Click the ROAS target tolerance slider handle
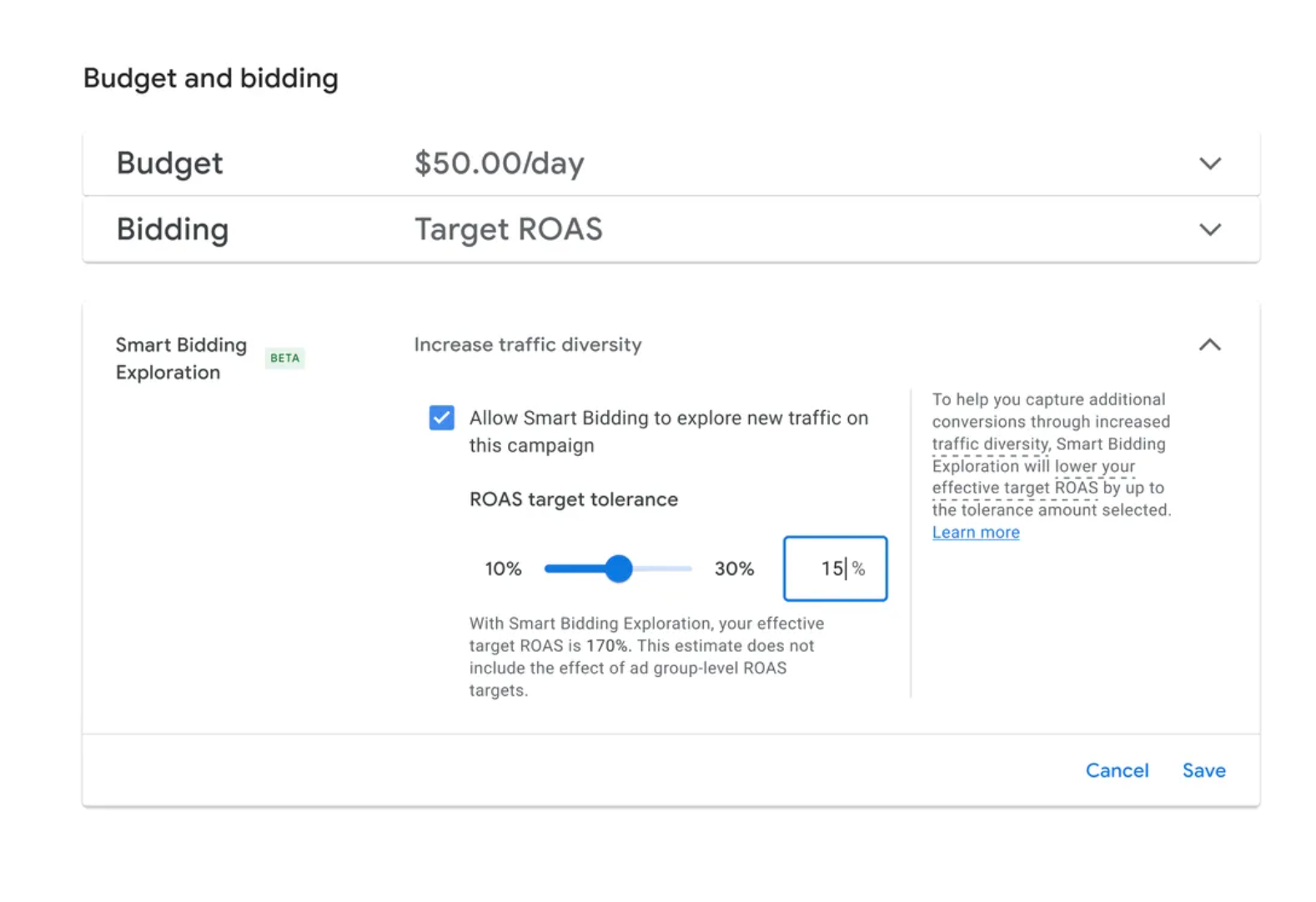Viewport: 1316px width, 902px height. [x=619, y=569]
